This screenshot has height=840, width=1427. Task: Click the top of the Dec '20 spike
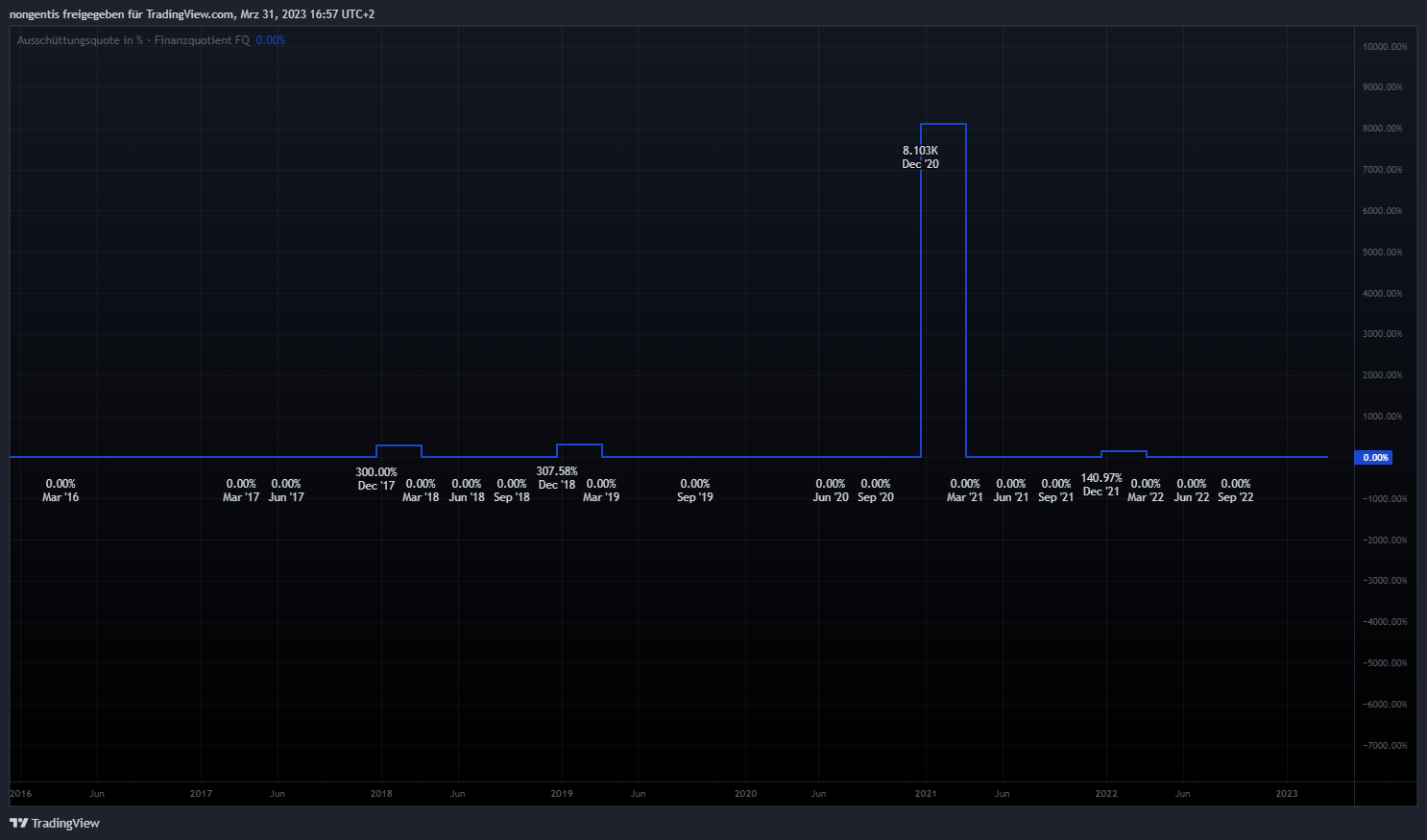click(x=943, y=124)
